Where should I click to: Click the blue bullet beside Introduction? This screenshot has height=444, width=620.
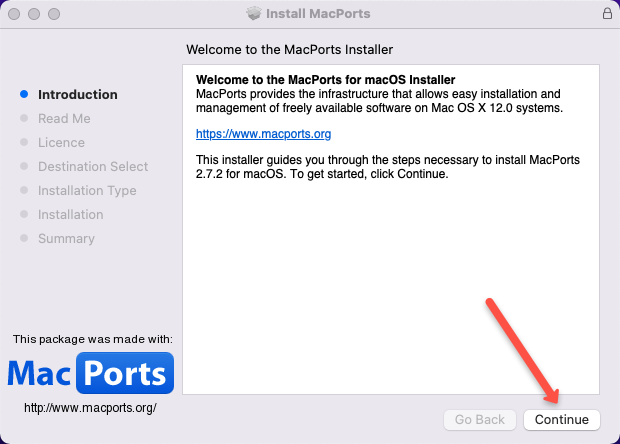[24, 94]
